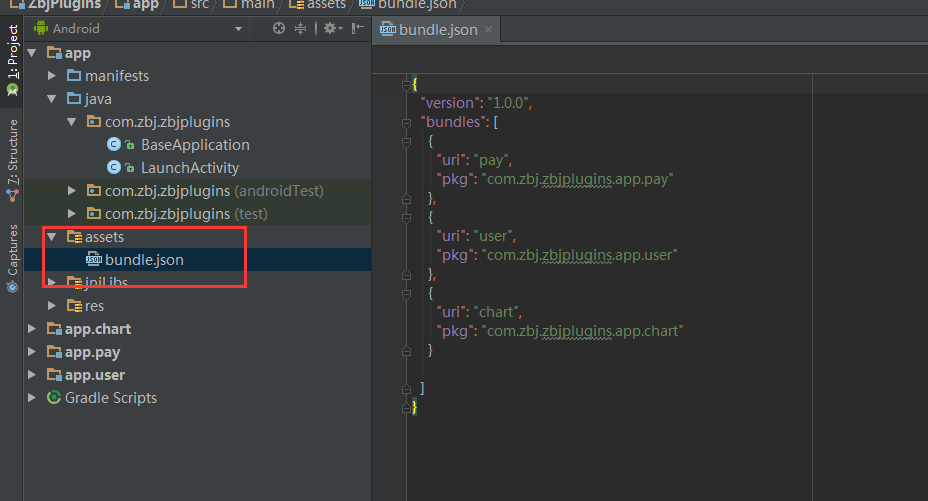The height and width of the screenshot is (501, 928).
Task: Click the assets breadcrumb segment
Action: (x=326, y=5)
